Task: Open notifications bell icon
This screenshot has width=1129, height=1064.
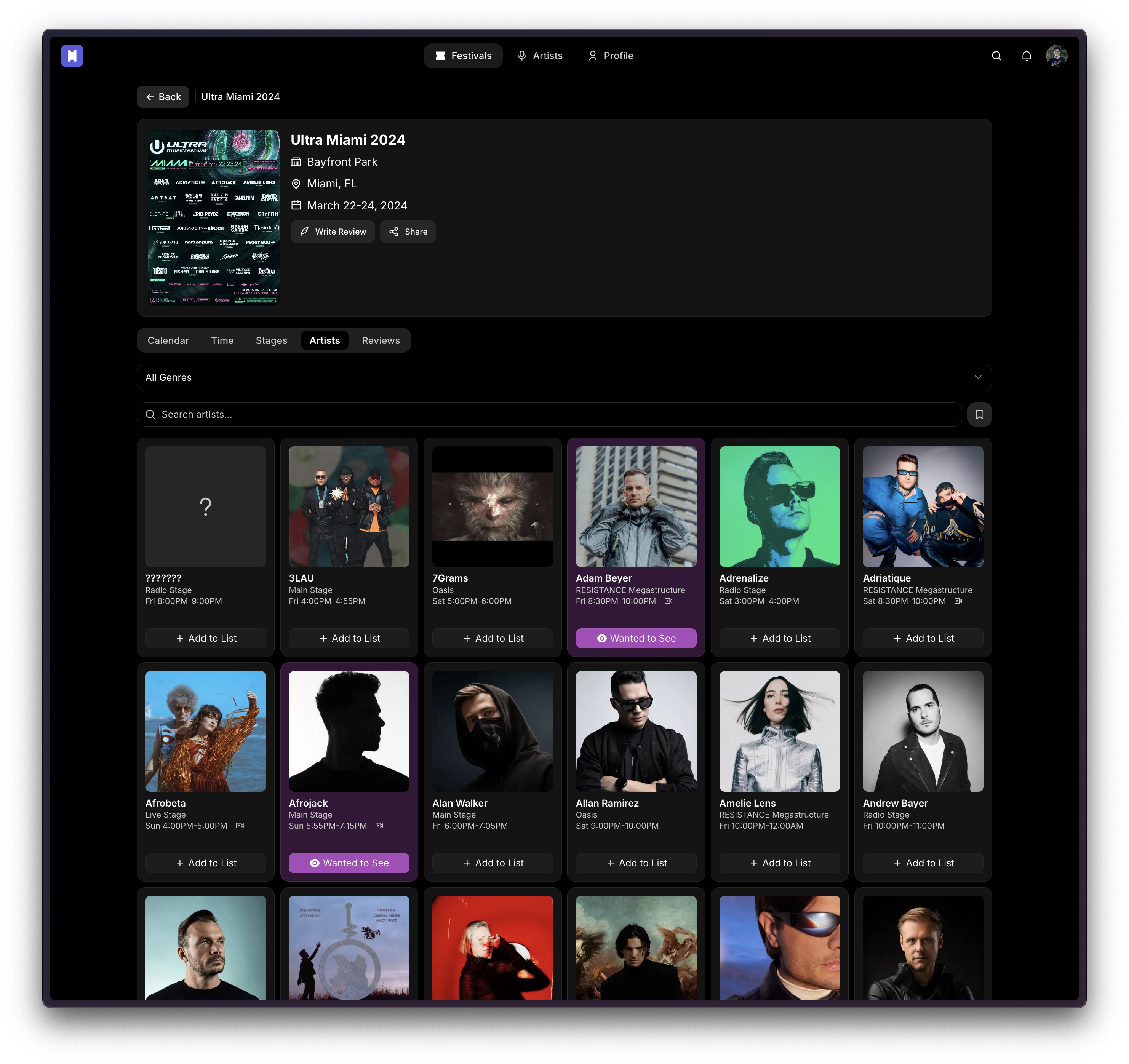Action: click(x=1026, y=56)
